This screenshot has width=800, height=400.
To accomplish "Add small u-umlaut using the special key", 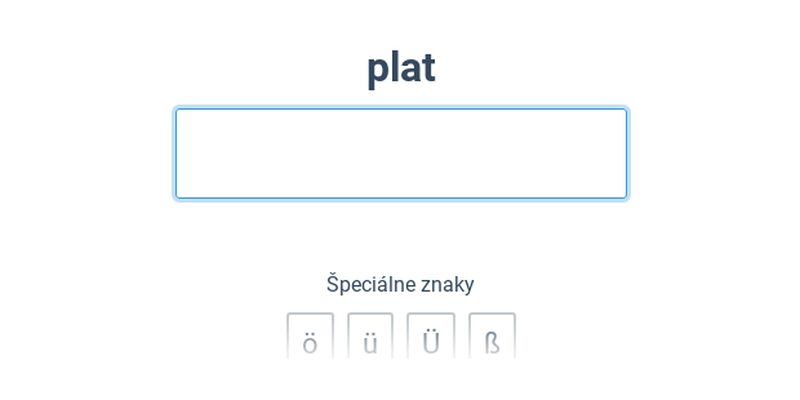I will pos(370,336).
